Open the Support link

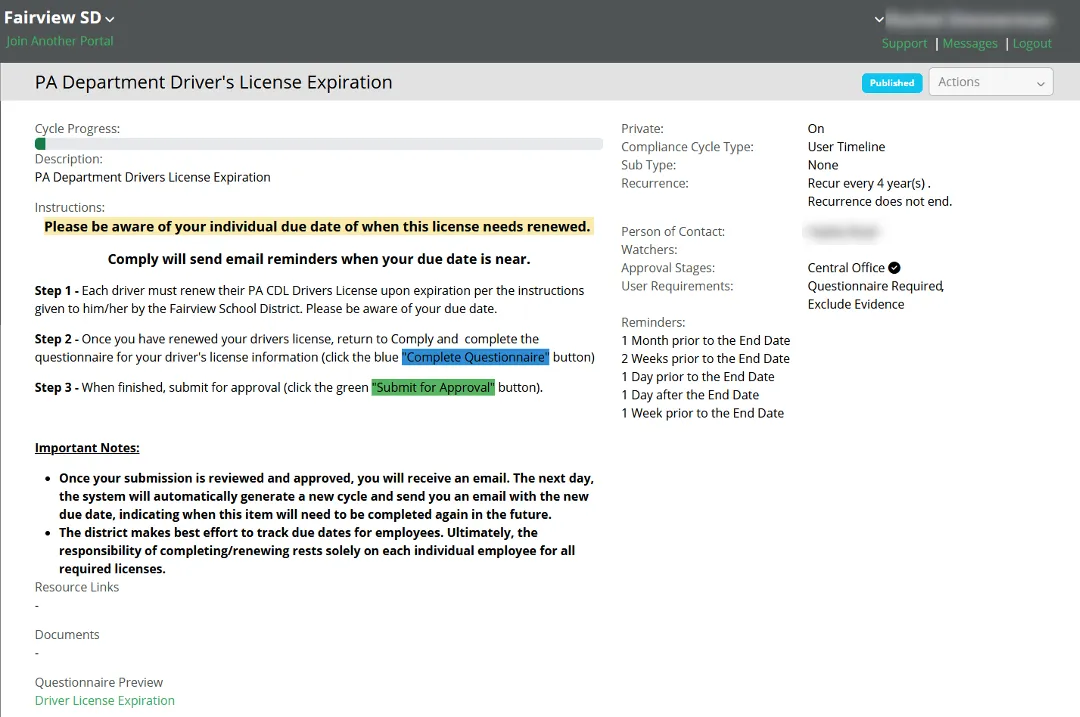(x=904, y=43)
